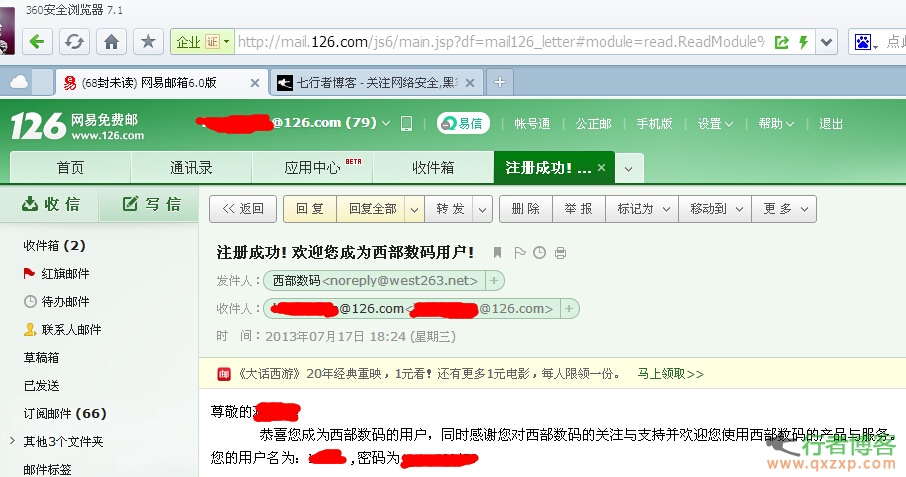The width and height of the screenshot is (906, 477).
Task: Switch to the 通讯录 tab
Action: [191, 167]
